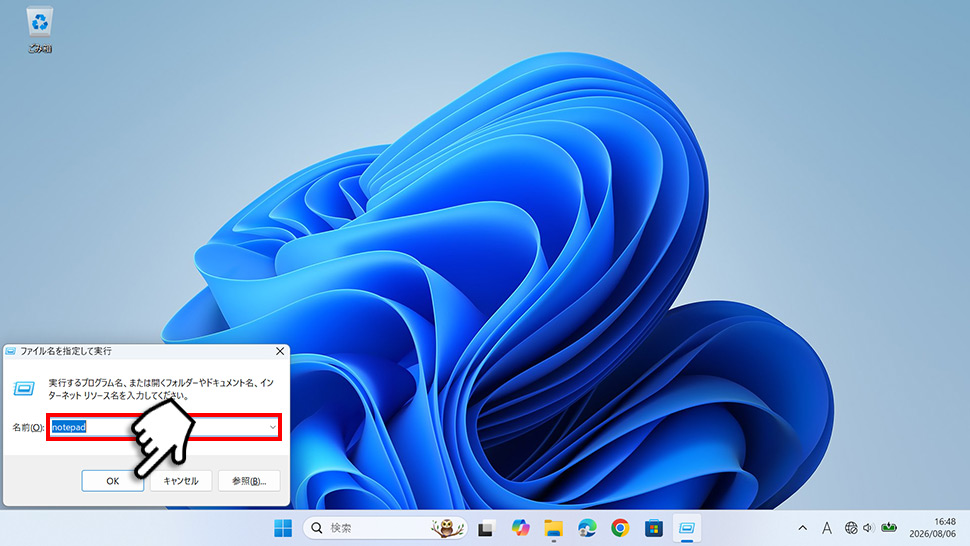
Task: Click the Run dialog title bar icon
Action: click(x=11, y=351)
